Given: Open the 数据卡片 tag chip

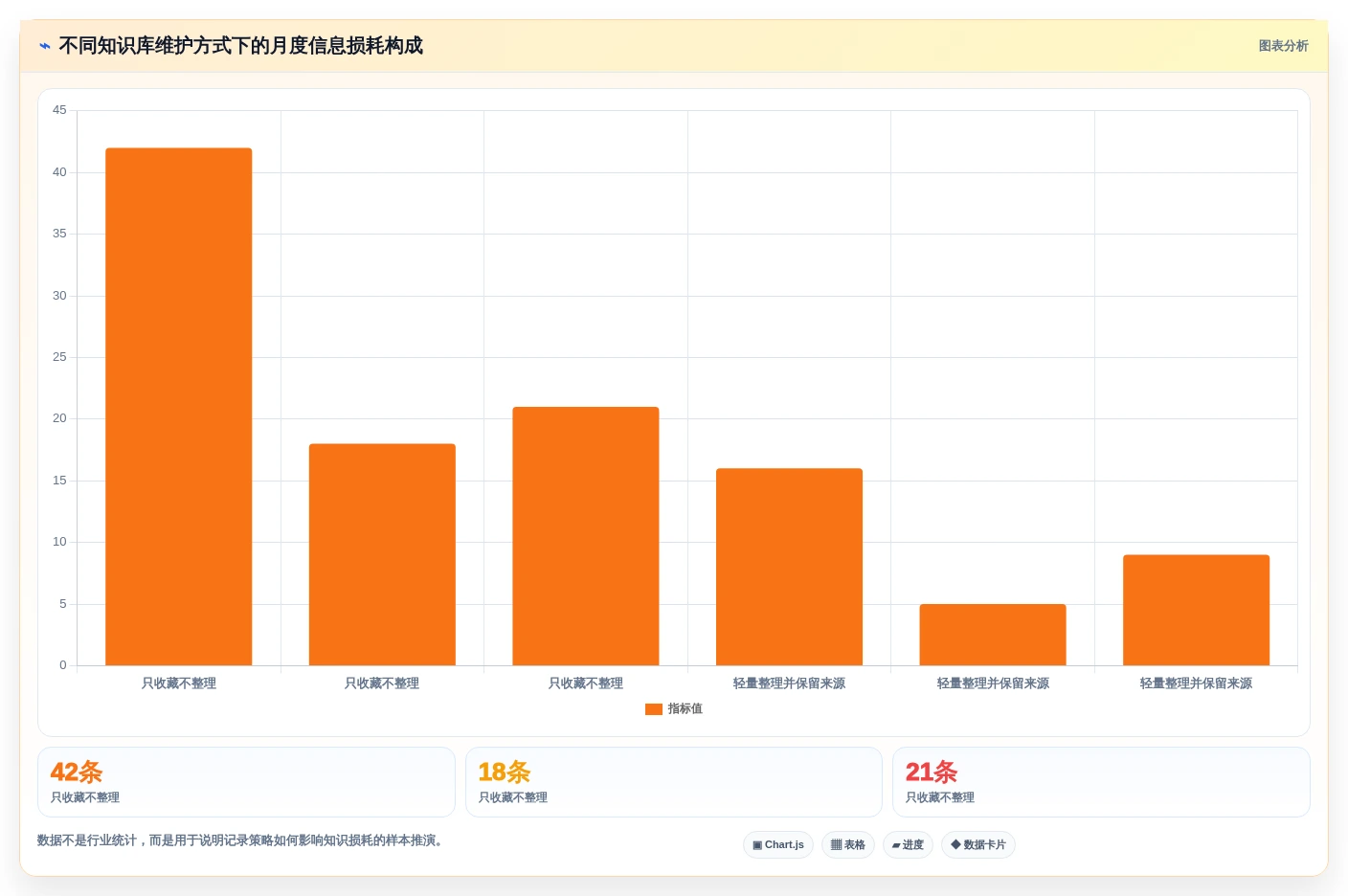Looking at the screenshot, I should pyautogui.click(x=978, y=844).
